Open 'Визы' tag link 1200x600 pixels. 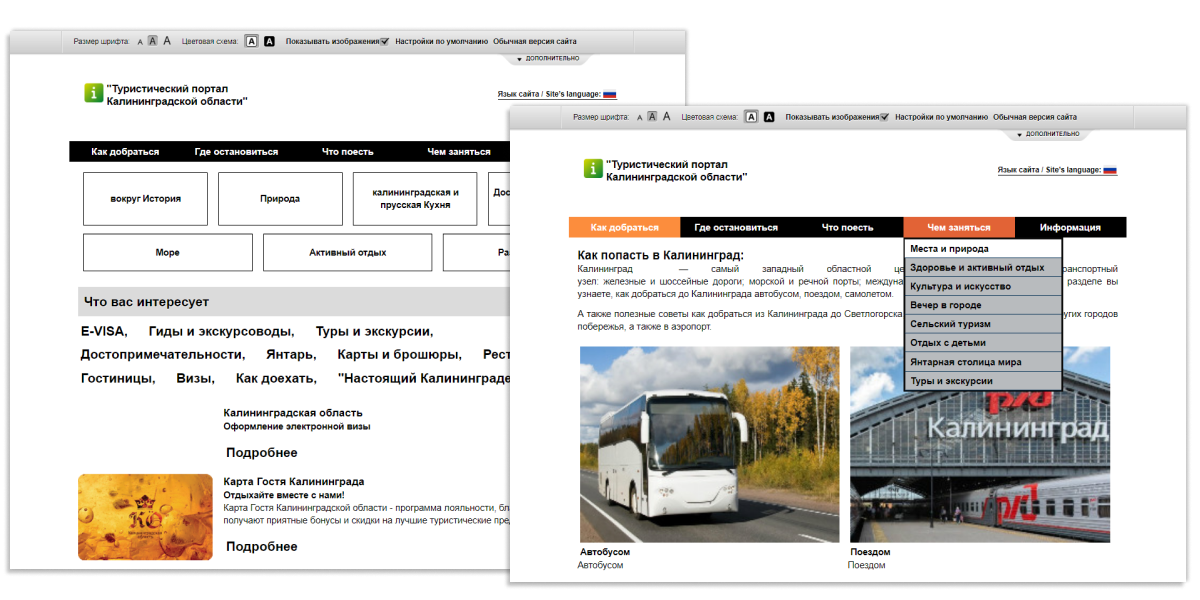coord(195,379)
